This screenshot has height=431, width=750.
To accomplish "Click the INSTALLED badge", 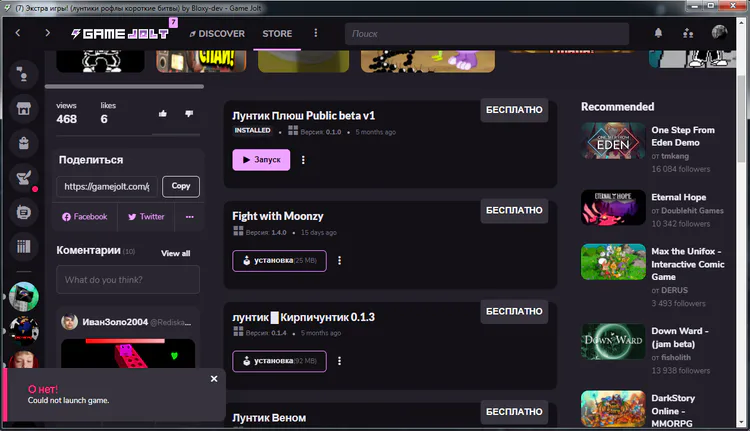I will (252, 131).
